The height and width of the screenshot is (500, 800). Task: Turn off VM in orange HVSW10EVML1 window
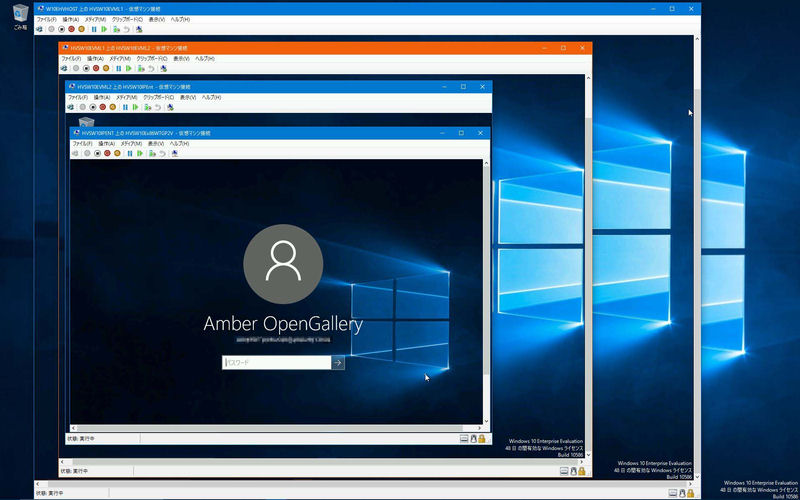[x=86, y=68]
